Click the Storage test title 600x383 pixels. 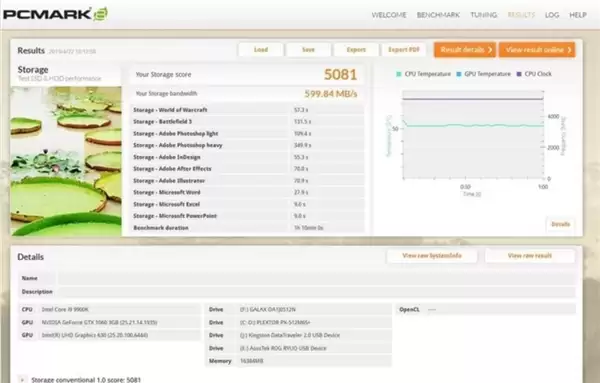(x=33, y=70)
